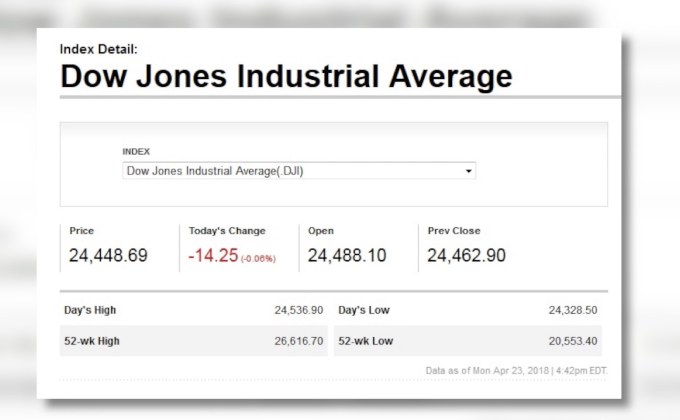Click the Today's Change label
680x420 pixels.
[x=227, y=231]
